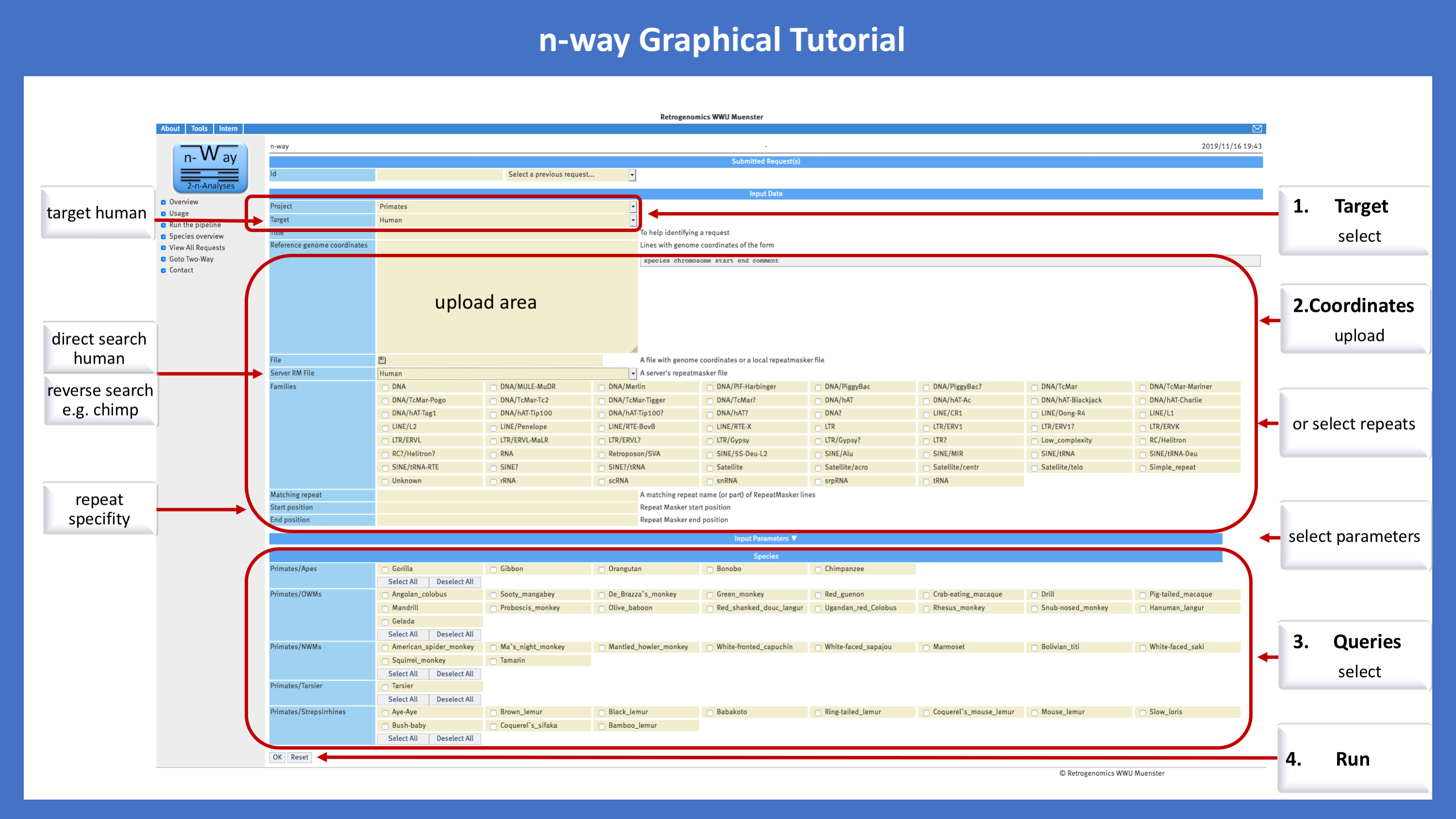Check the Tamarin checkbox

click(x=493, y=661)
